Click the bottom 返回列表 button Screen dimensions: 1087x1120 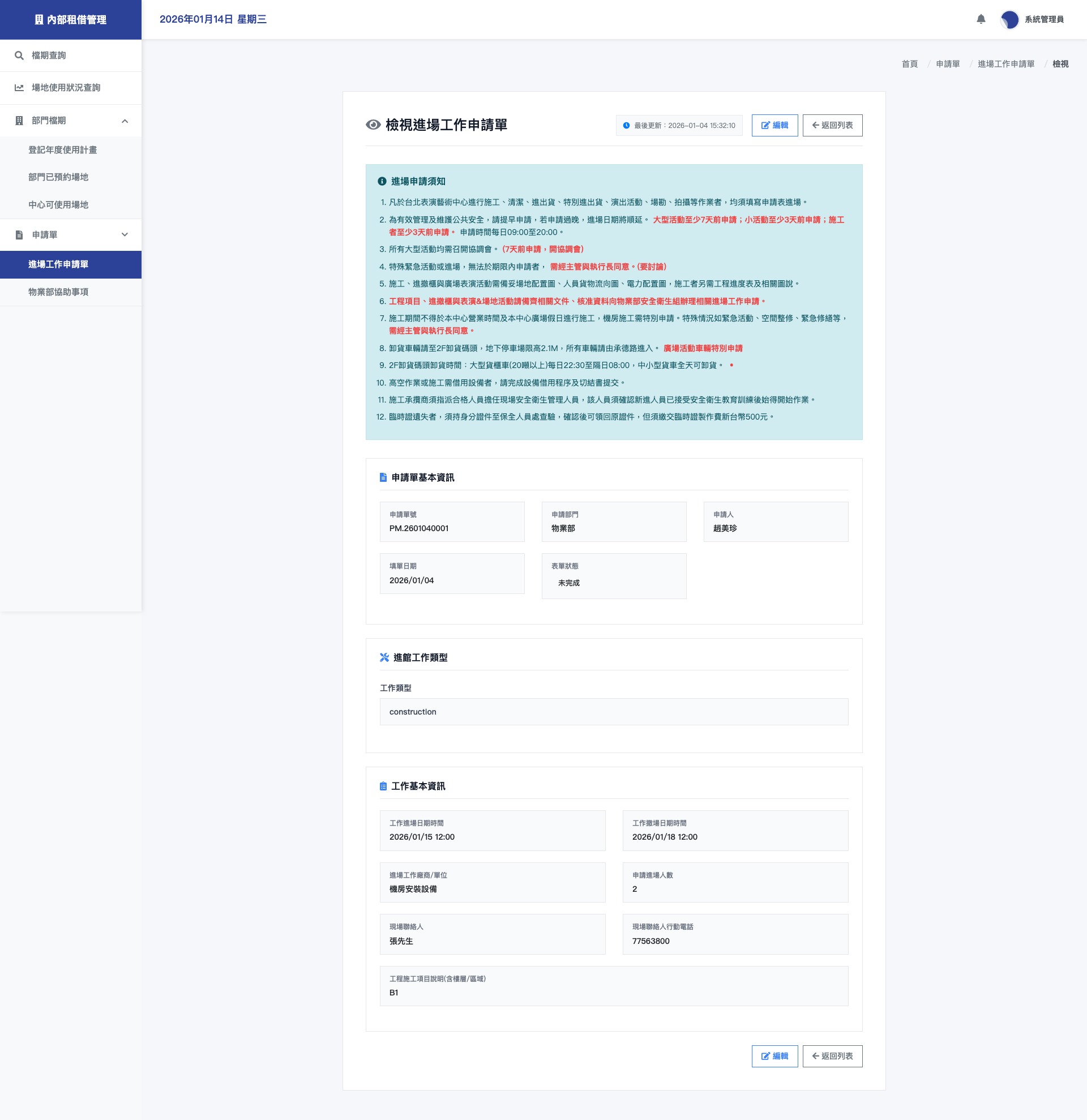tap(832, 1056)
